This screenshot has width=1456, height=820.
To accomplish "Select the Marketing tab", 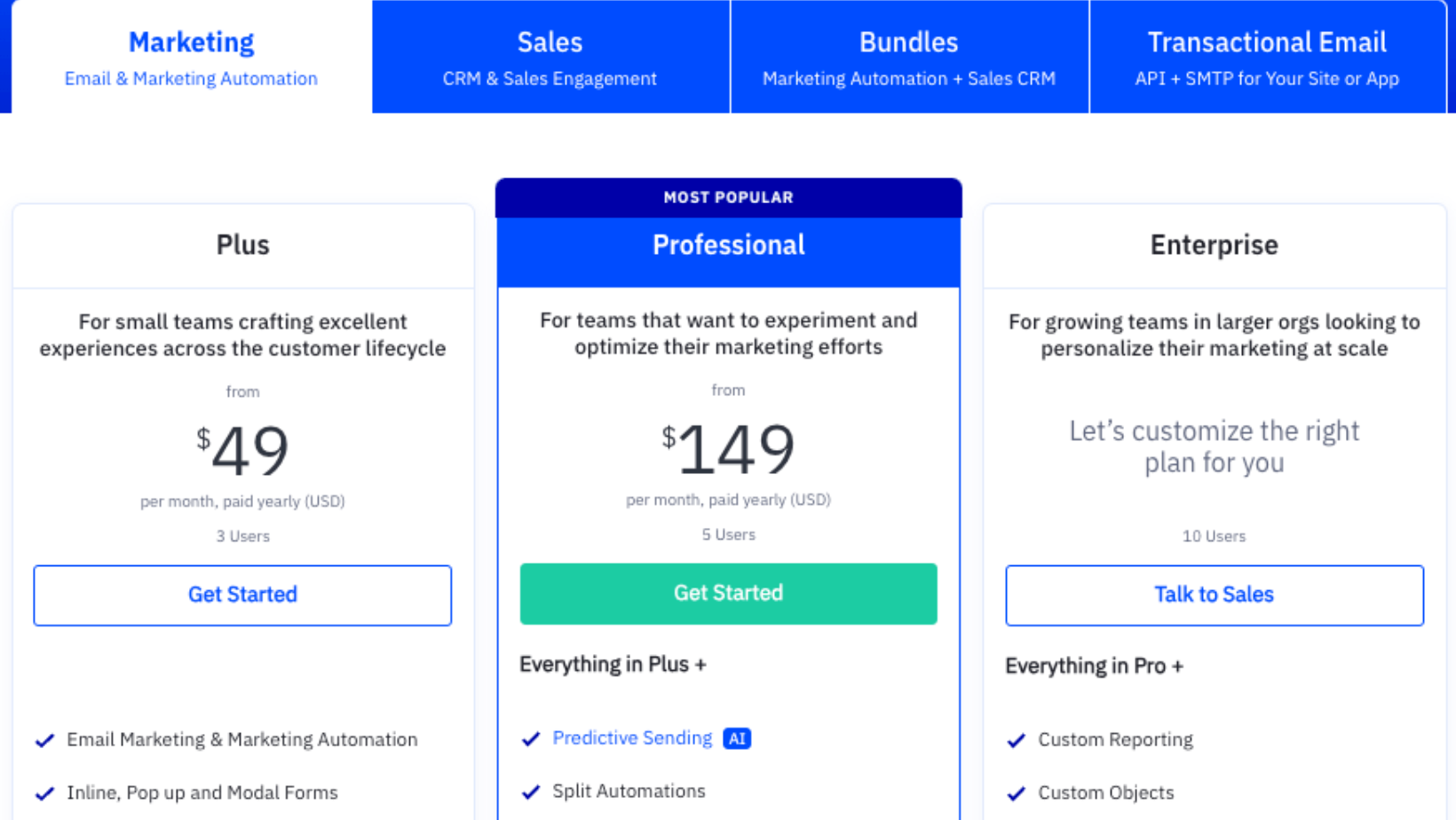I will click(191, 57).
